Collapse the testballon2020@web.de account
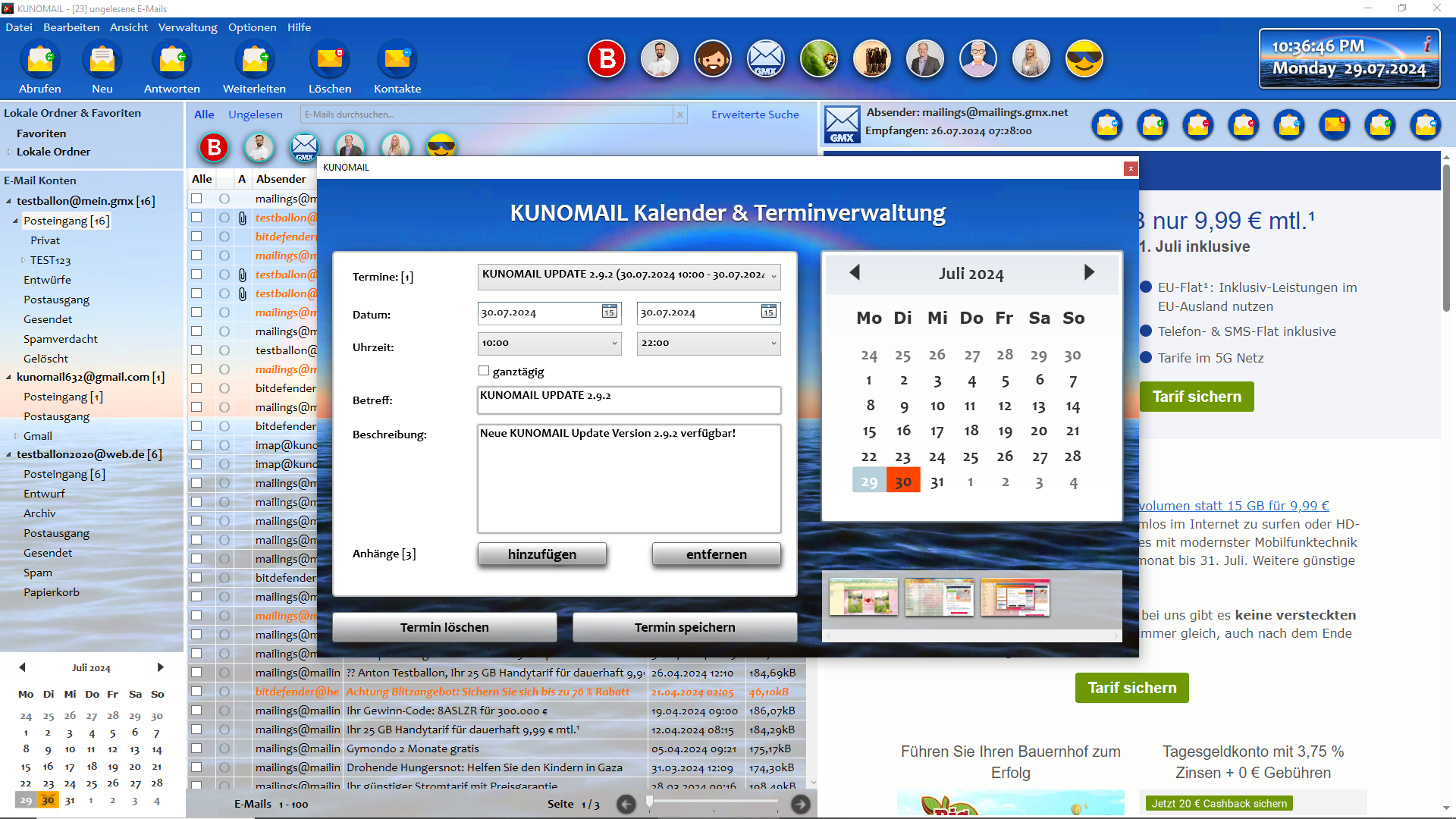Screen dimensions: 1456x819 click(8, 455)
